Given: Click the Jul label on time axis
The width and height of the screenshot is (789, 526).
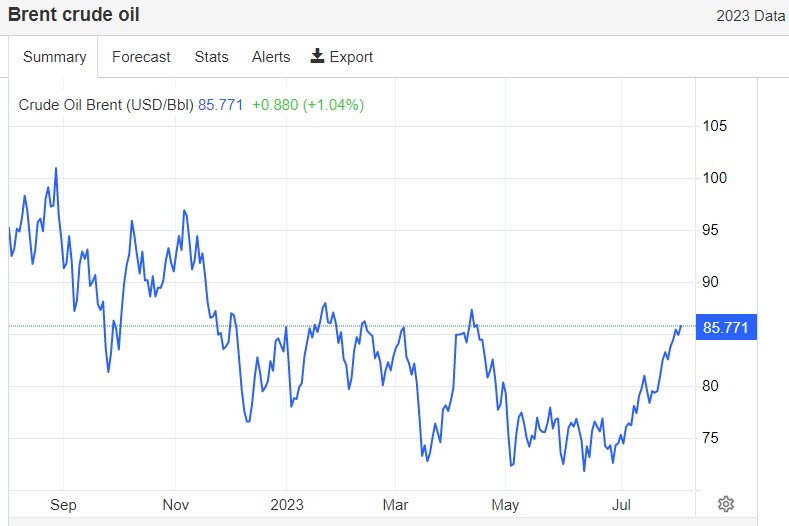Looking at the screenshot, I should [x=623, y=505].
